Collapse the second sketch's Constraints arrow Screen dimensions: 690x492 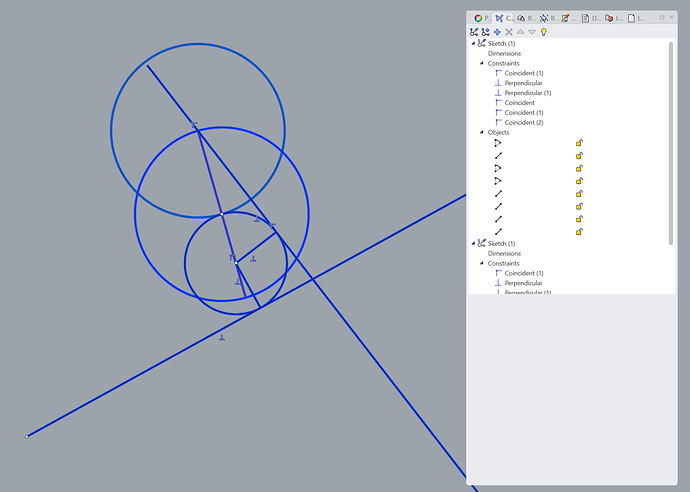(x=481, y=263)
